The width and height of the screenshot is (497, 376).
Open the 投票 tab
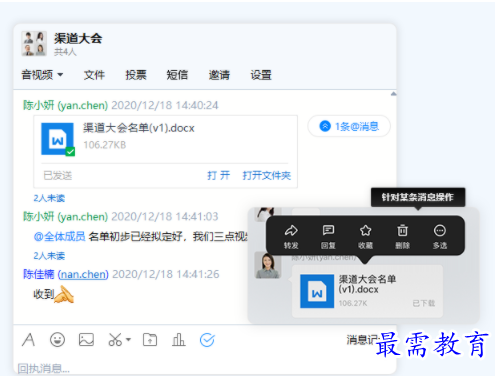pyautogui.click(x=136, y=75)
